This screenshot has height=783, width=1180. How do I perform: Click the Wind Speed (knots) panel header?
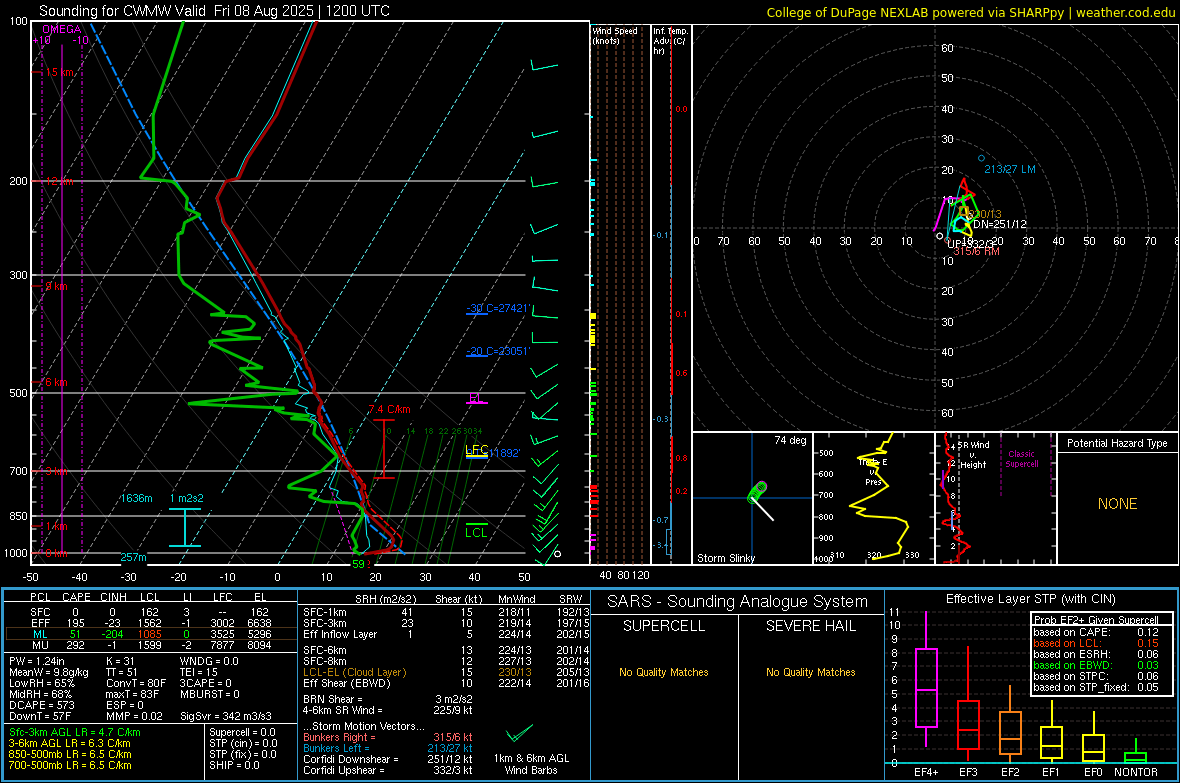pos(615,35)
